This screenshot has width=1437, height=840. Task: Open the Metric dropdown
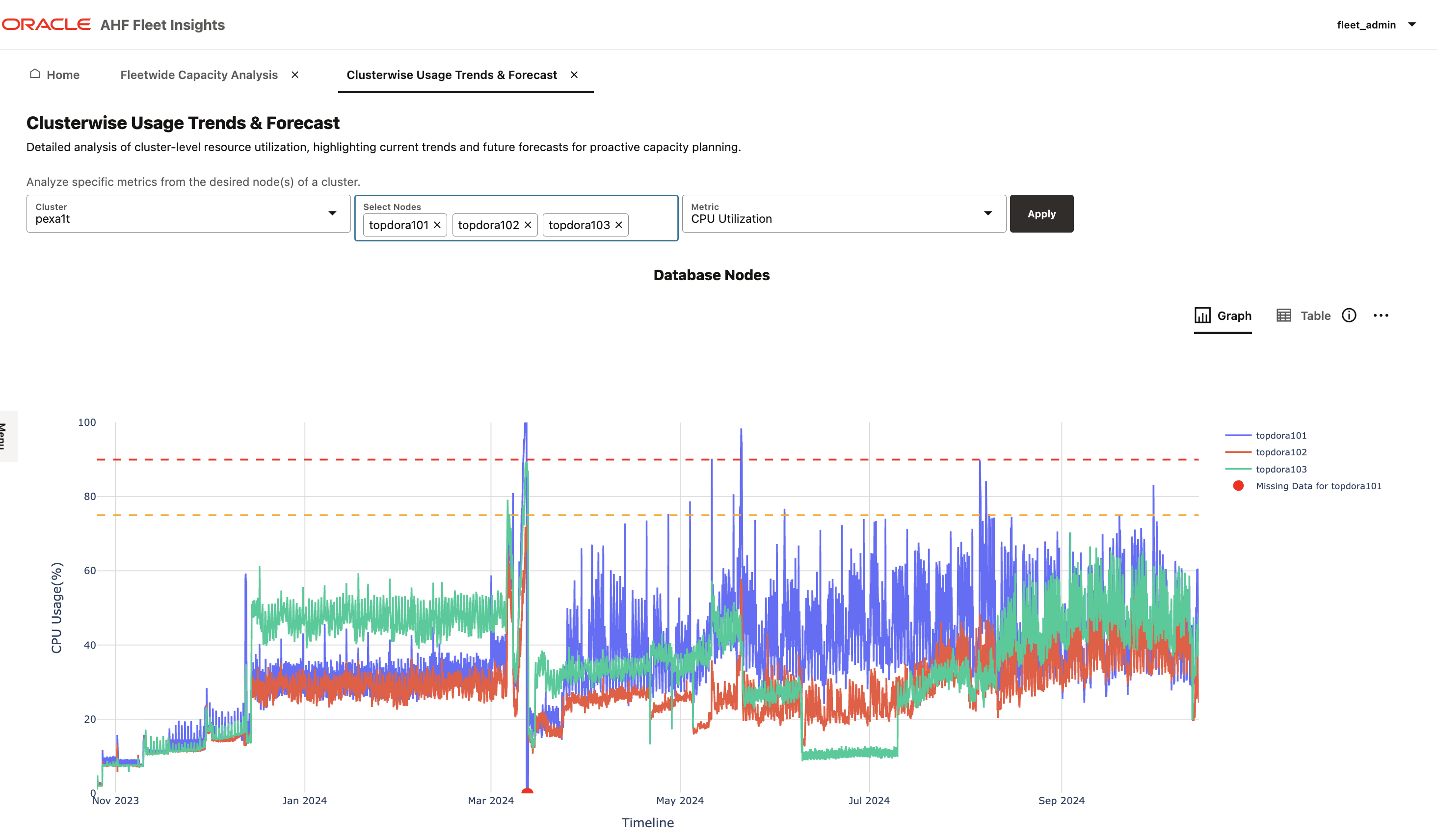[988, 214]
